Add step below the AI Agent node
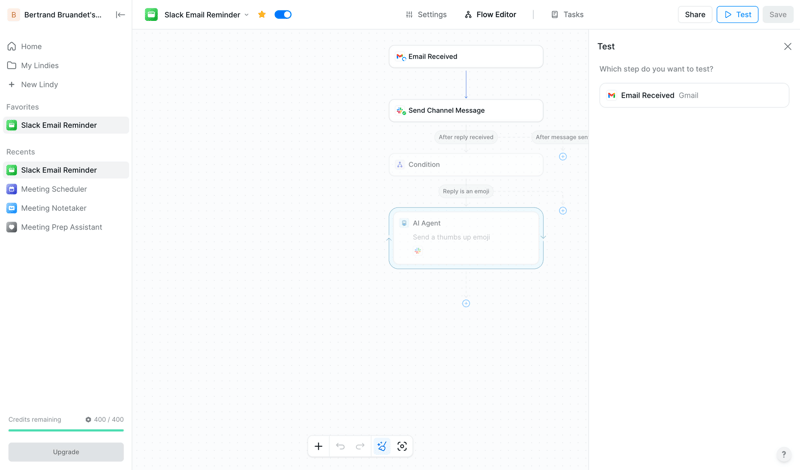 466,304
